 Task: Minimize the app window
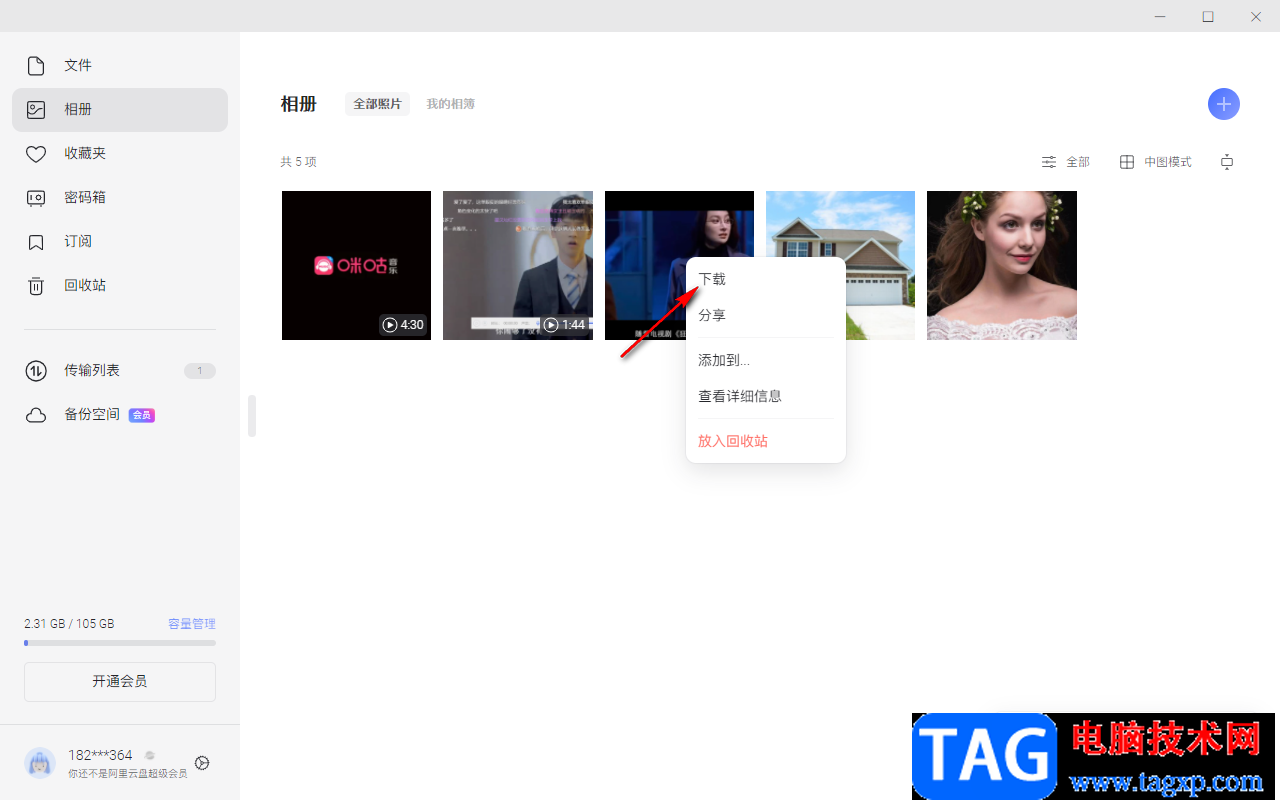(1161, 16)
